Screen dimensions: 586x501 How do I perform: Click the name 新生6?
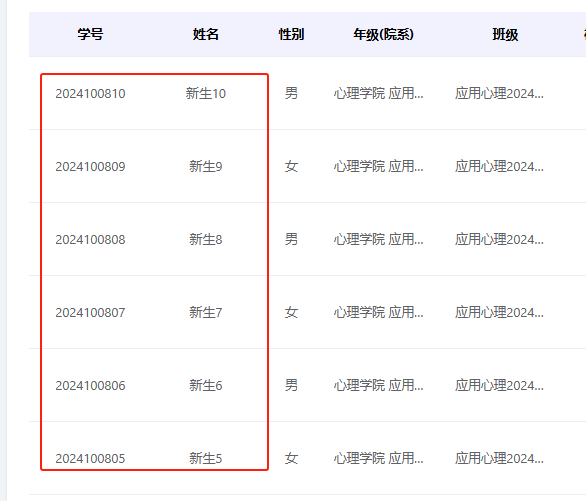coord(206,385)
